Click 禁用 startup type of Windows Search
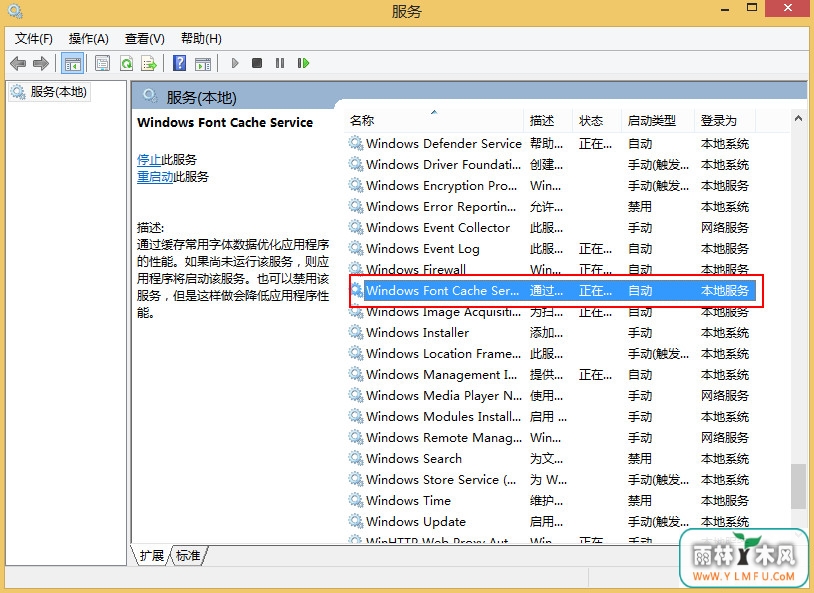Image resolution: width=814 pixels, height=593 pixels. (x=640, y=459)
